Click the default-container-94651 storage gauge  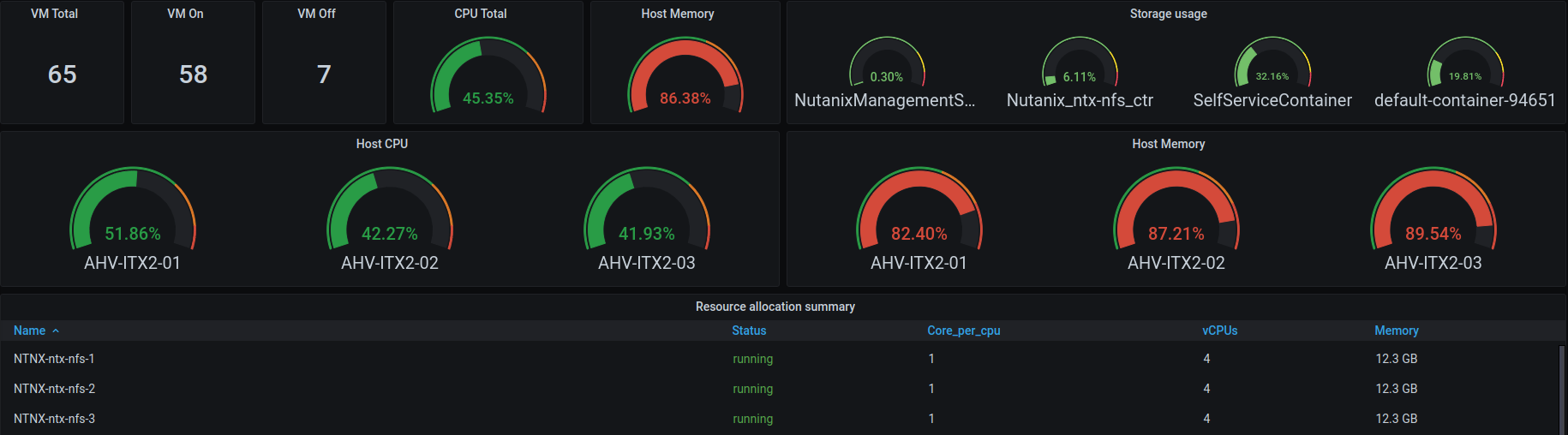(x=1465, y=64)
